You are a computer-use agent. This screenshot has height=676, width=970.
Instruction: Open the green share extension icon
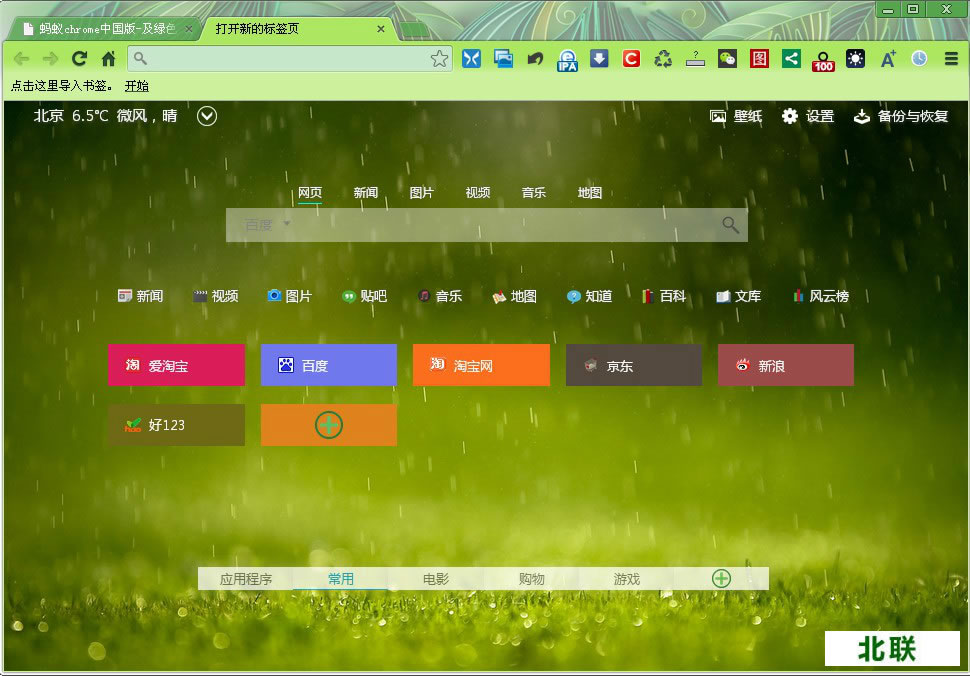click(x=791, y=59)
